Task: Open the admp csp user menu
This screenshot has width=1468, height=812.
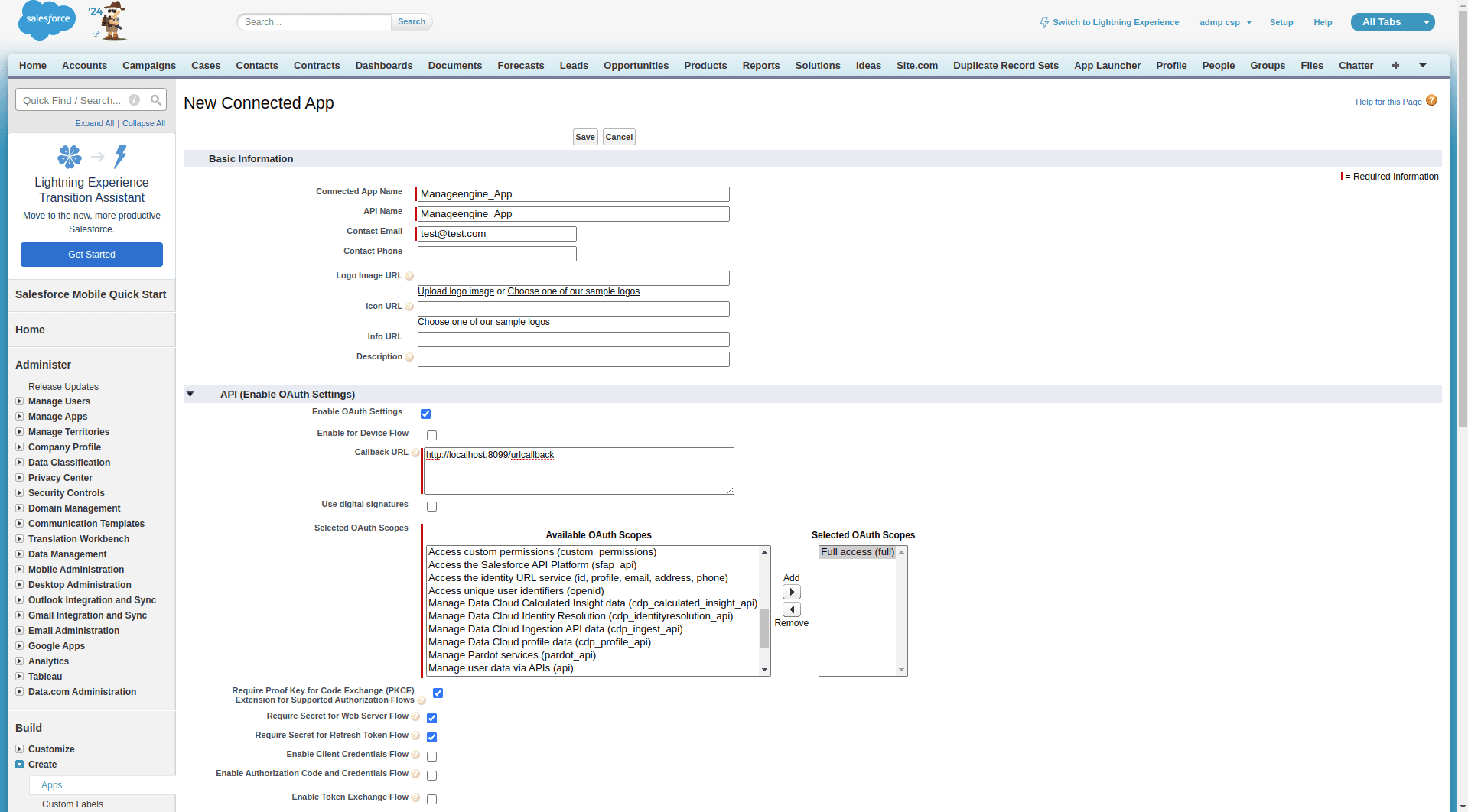Action: coord(1225,22)
